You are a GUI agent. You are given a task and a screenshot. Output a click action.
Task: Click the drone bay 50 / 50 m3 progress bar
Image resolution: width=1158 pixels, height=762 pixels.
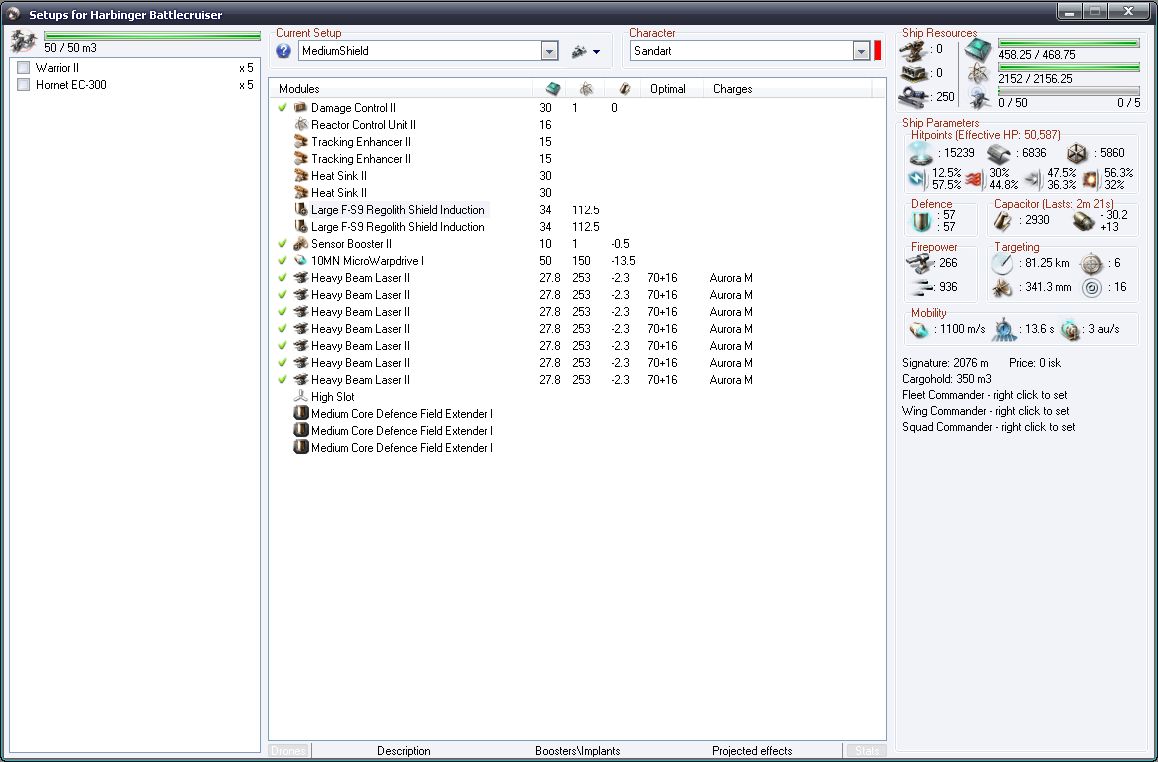tap(152, 35)
